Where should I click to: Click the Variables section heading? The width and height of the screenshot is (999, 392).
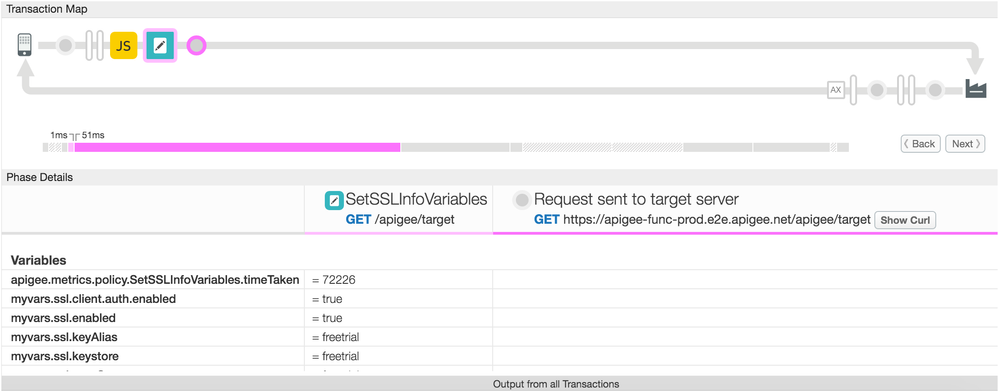[x=39, y=260]
